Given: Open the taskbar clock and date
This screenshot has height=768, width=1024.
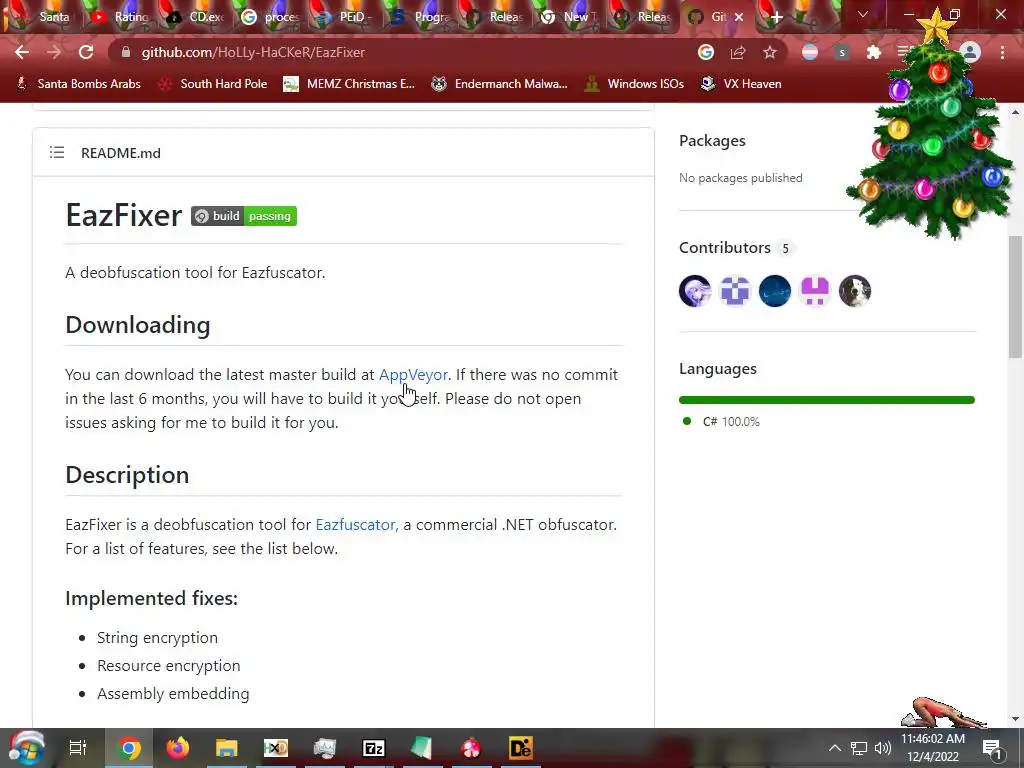Looking at the screenshot, I should (933, 748).
